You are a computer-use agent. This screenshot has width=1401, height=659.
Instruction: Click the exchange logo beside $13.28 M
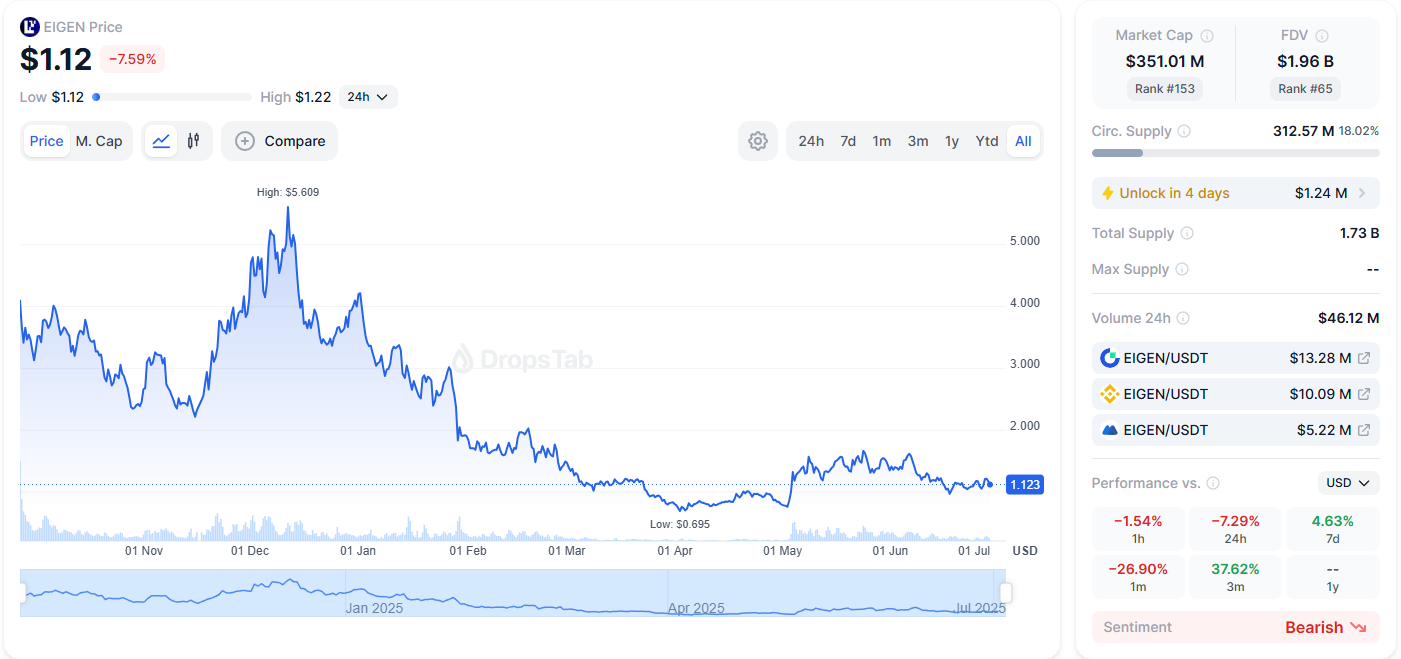coord(1109,358)
